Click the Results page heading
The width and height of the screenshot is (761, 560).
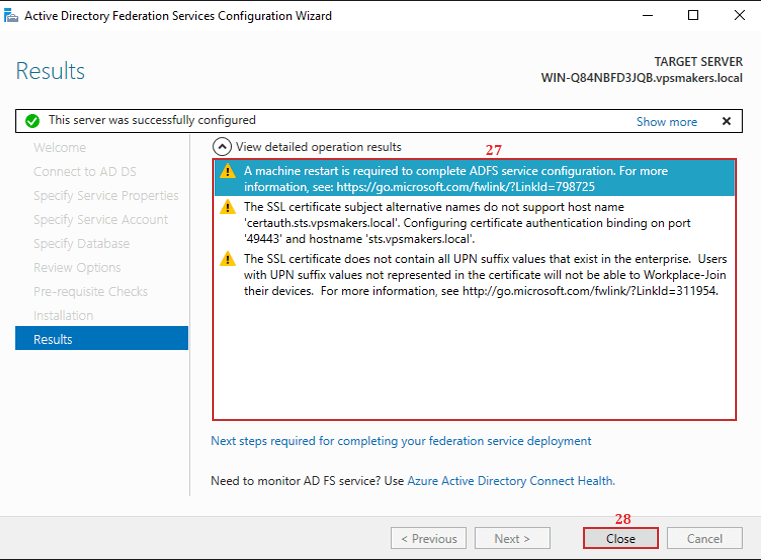[50, 71]
